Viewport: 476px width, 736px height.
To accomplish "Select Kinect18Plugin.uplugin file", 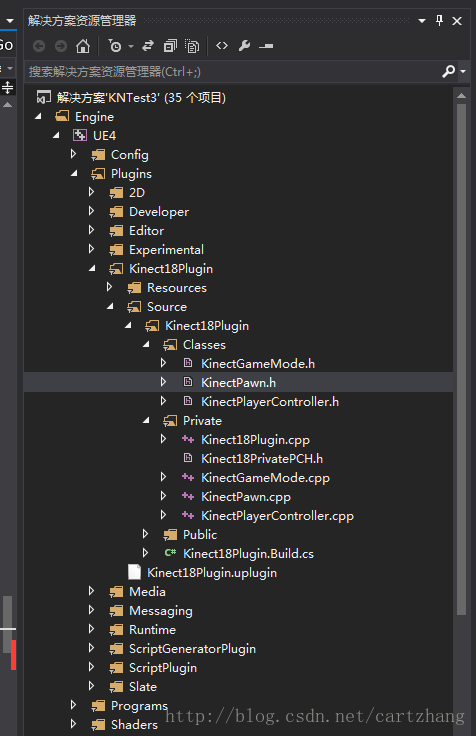I will 212,573.
